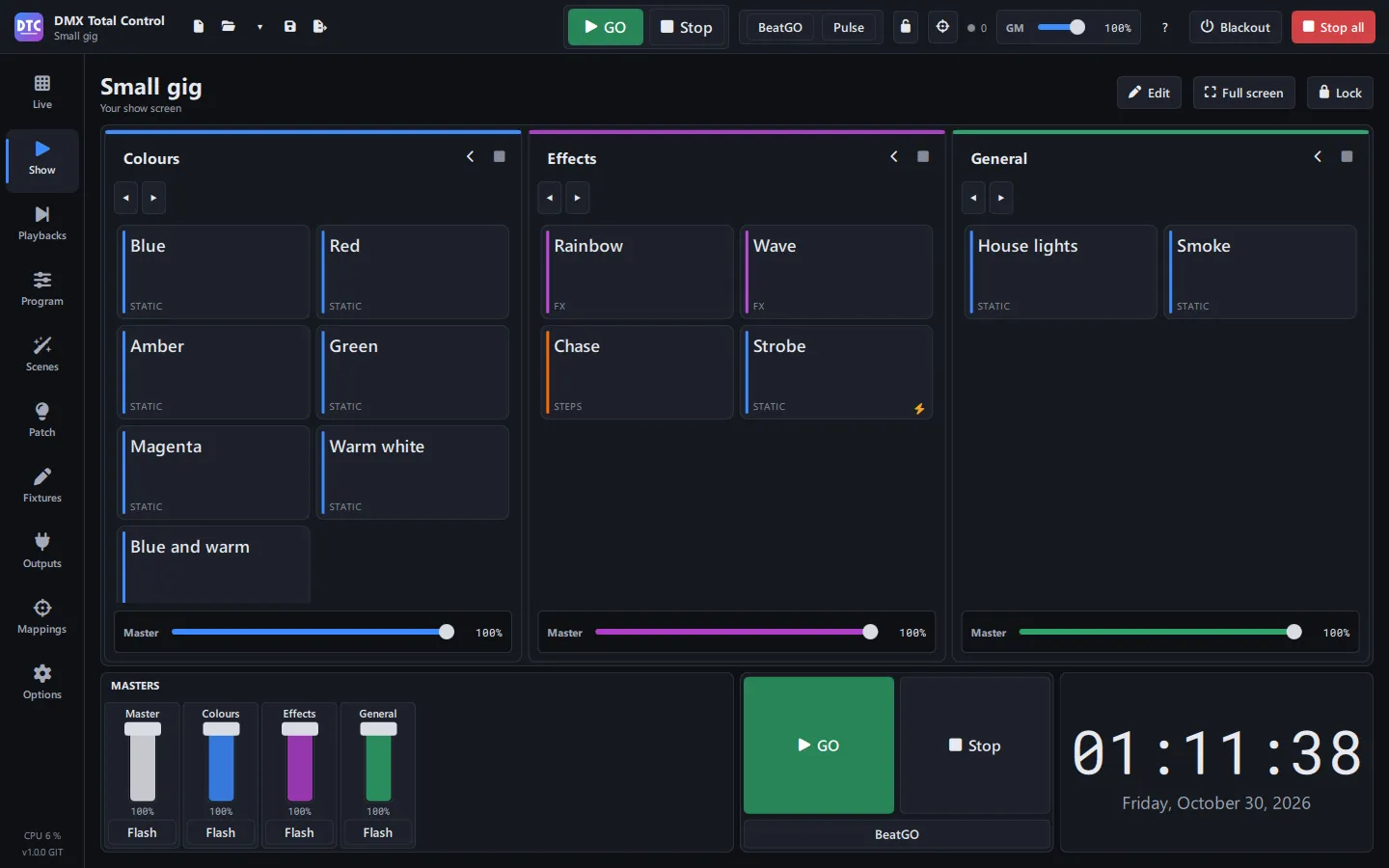Toggle the Strobe scene
Image resolution: width=1389 pixels, height=868 pixels.
click(x=836, y=372)
